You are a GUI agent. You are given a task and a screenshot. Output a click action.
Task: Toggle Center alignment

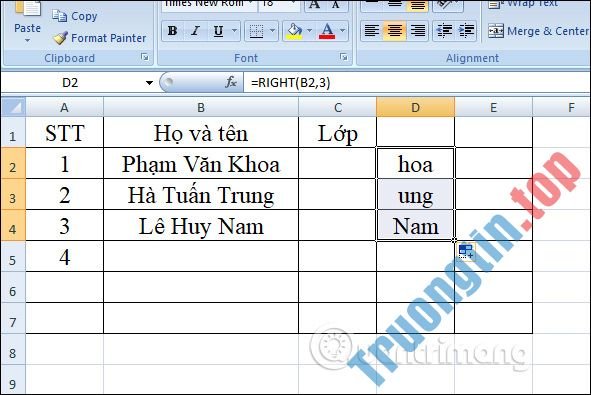[395, 31]
